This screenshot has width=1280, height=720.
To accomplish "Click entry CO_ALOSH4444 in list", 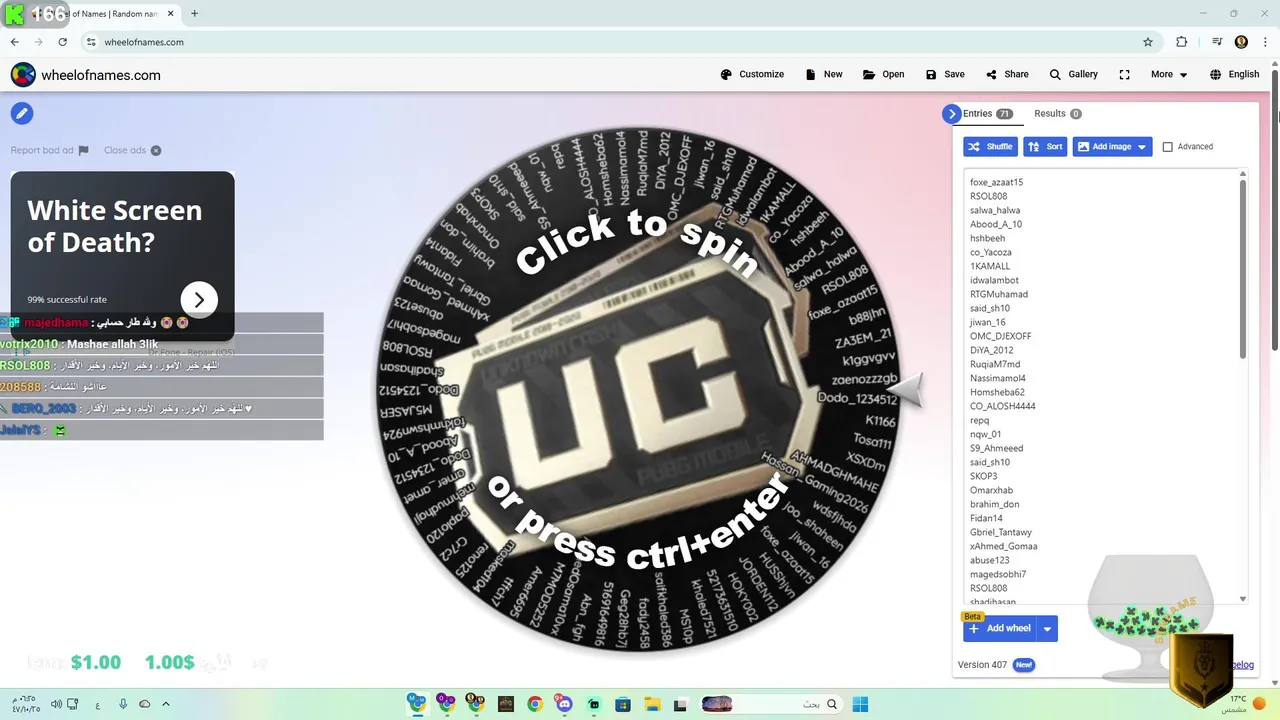I will pos(1003,406).
